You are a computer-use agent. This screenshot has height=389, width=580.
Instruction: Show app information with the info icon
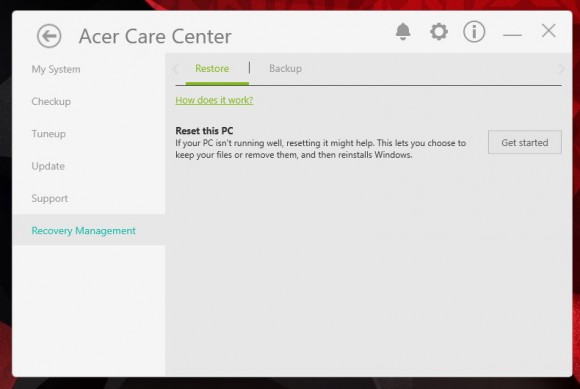pyautogui.click(x=474, y=31)
